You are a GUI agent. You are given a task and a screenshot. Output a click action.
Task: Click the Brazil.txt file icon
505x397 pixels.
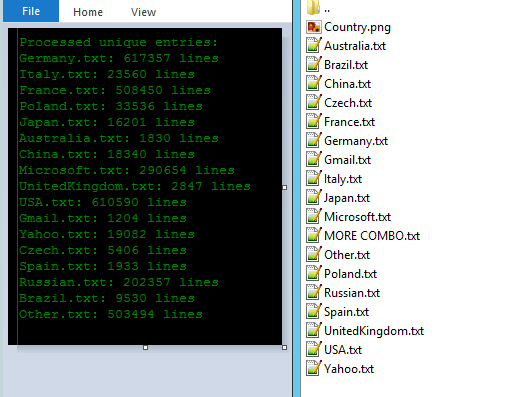point(313,65)
